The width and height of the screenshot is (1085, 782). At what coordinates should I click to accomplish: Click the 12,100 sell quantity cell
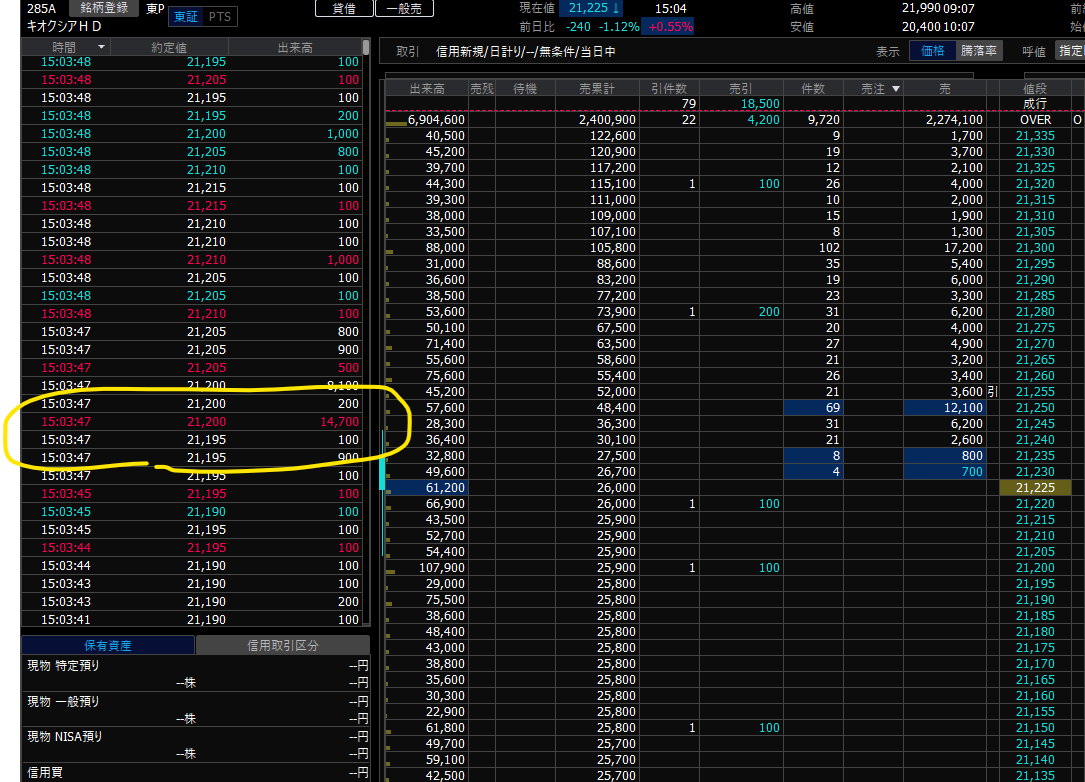(x=944, y=408)
